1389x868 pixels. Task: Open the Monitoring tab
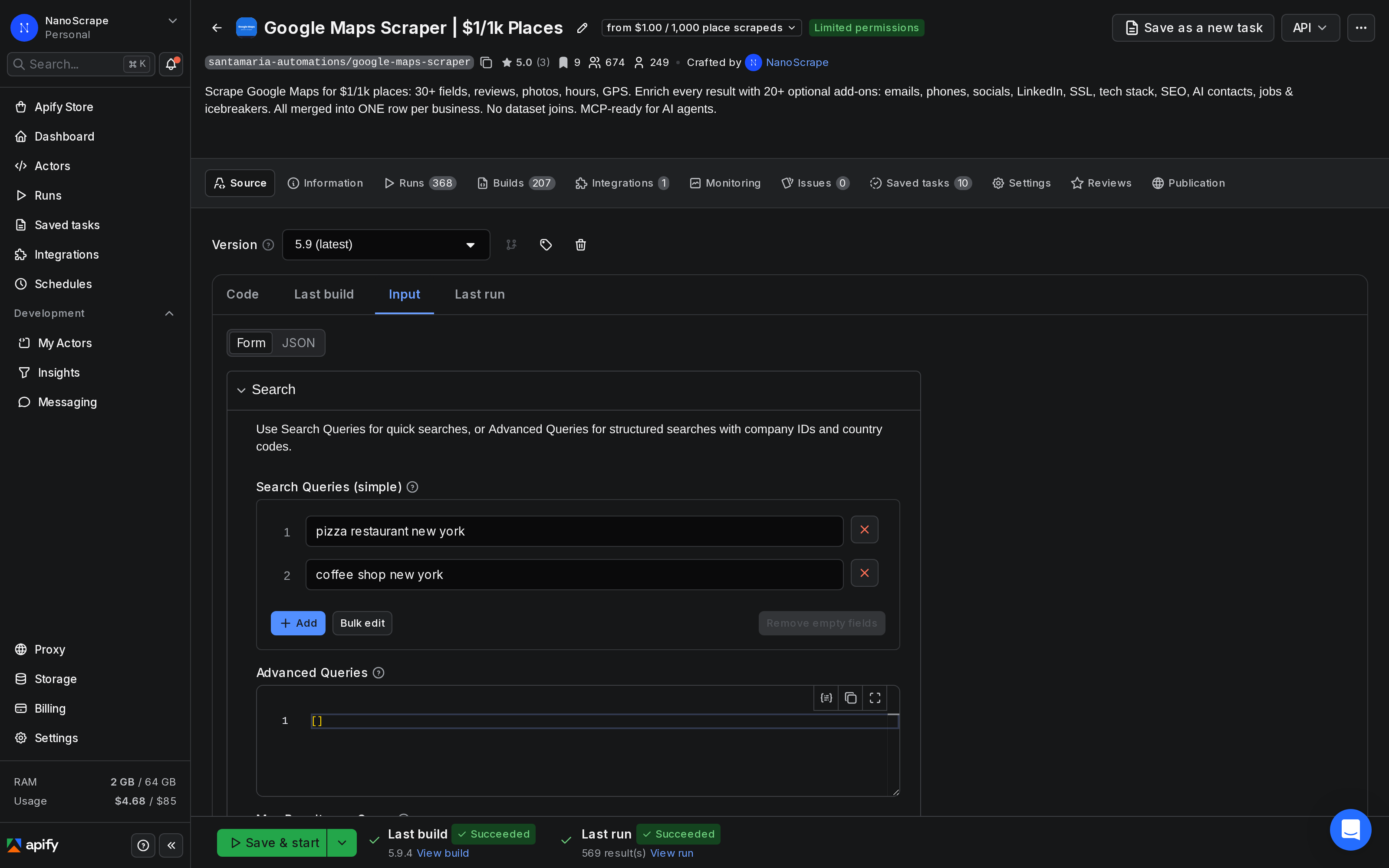click(725, 183)
